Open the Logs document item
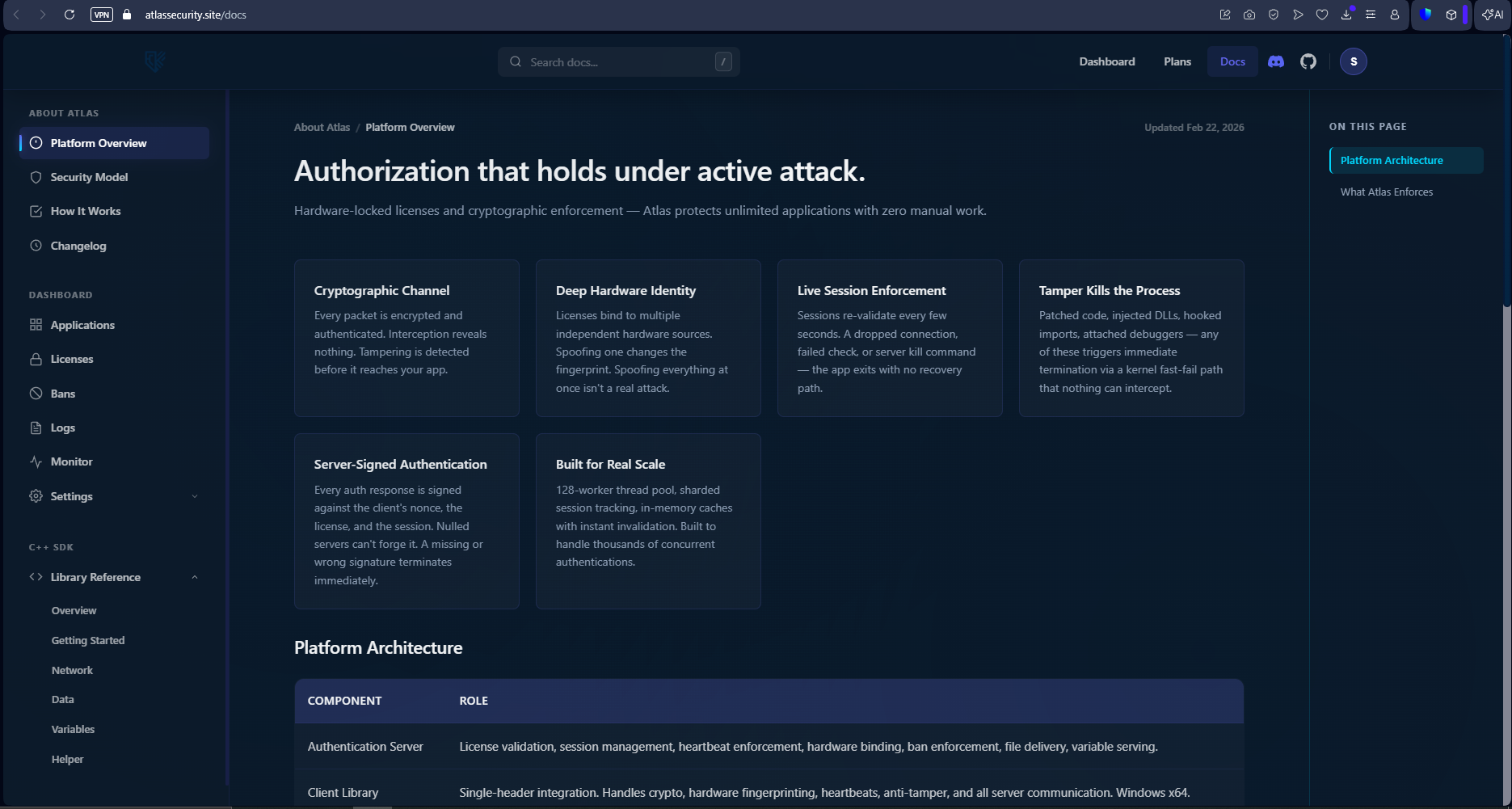Viewport: 1512px width, 809px height. (114, 428)
